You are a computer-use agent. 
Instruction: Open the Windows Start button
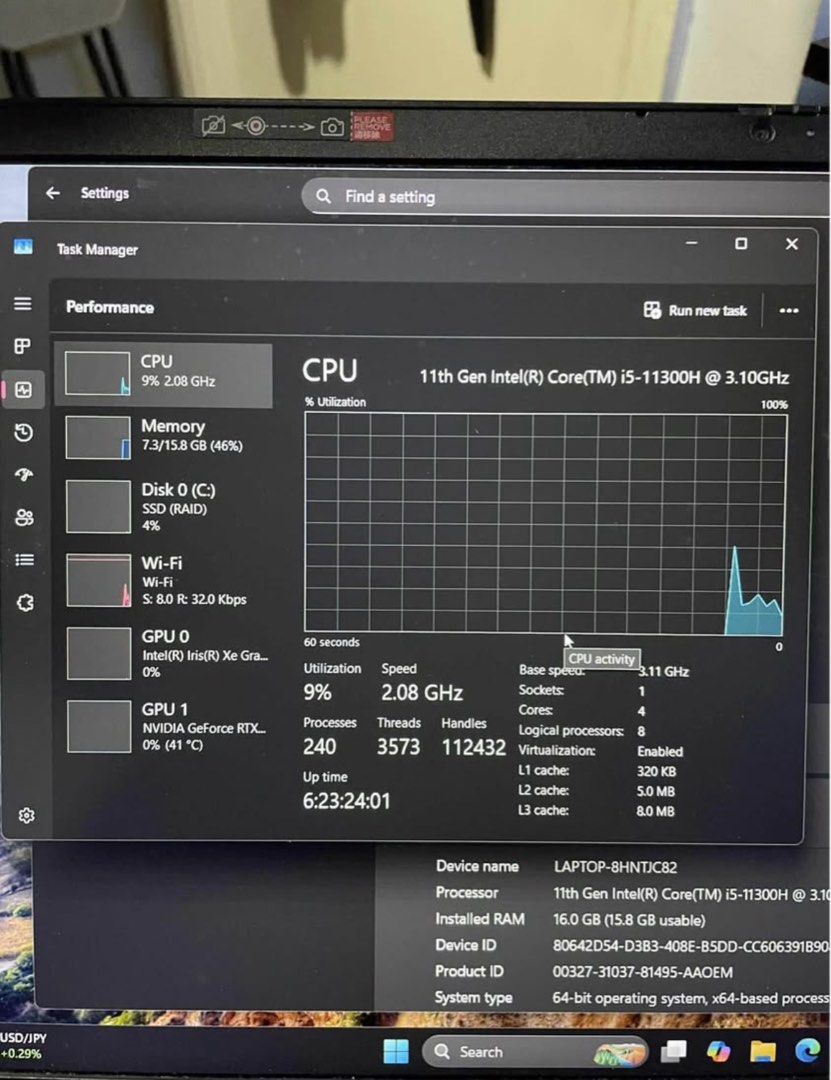pyautogui.click(x=396, y=1052)
